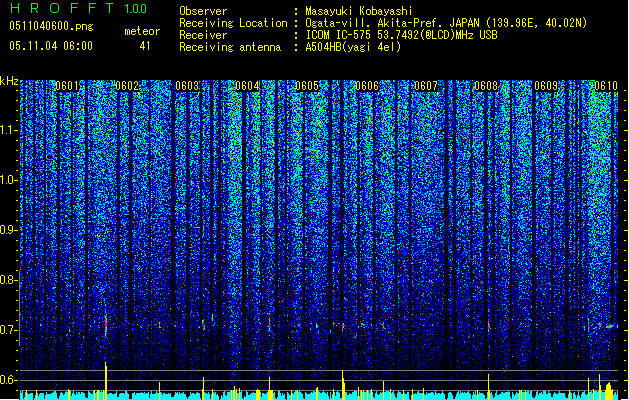Click the HROFFT 1.0.0 title text
629x400 pixels.
(79, 8)
